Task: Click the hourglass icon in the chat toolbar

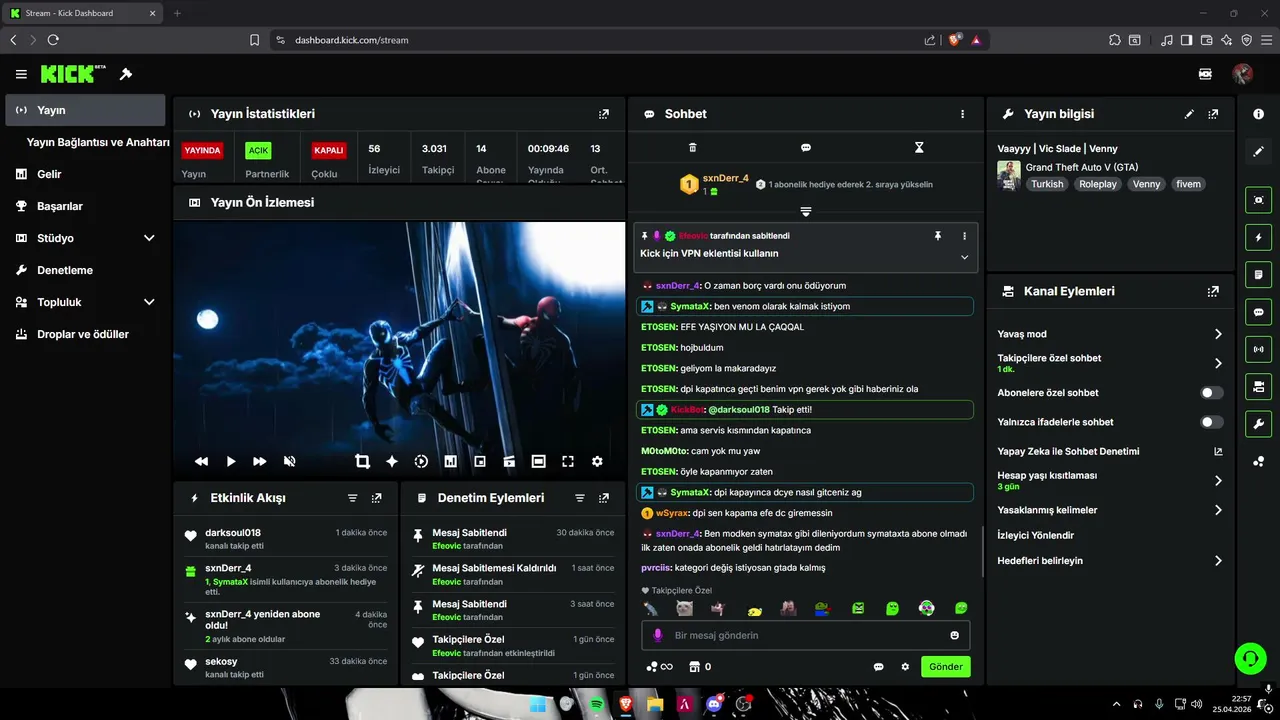Action: (919, 148)
